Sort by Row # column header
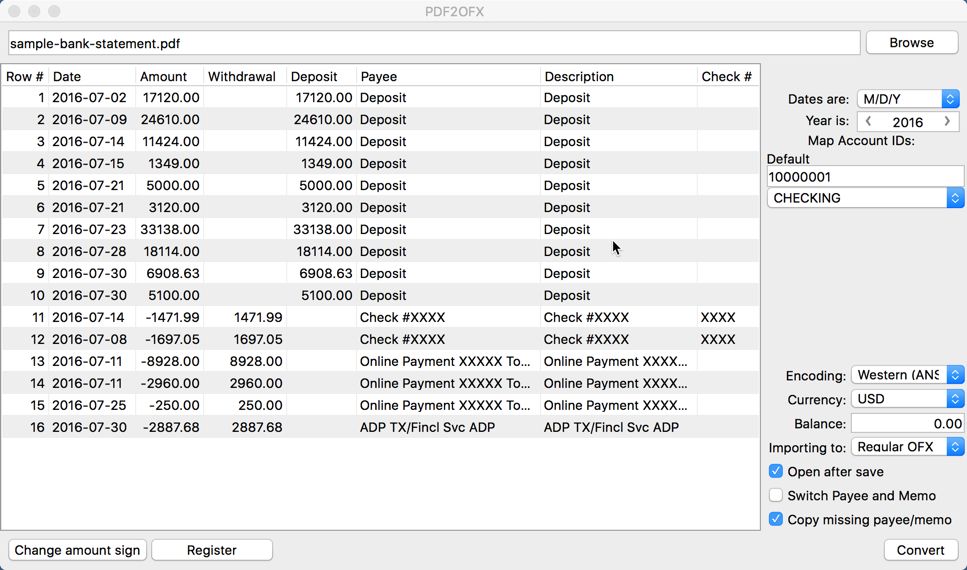The image size is (967, 570). (25, 76)
